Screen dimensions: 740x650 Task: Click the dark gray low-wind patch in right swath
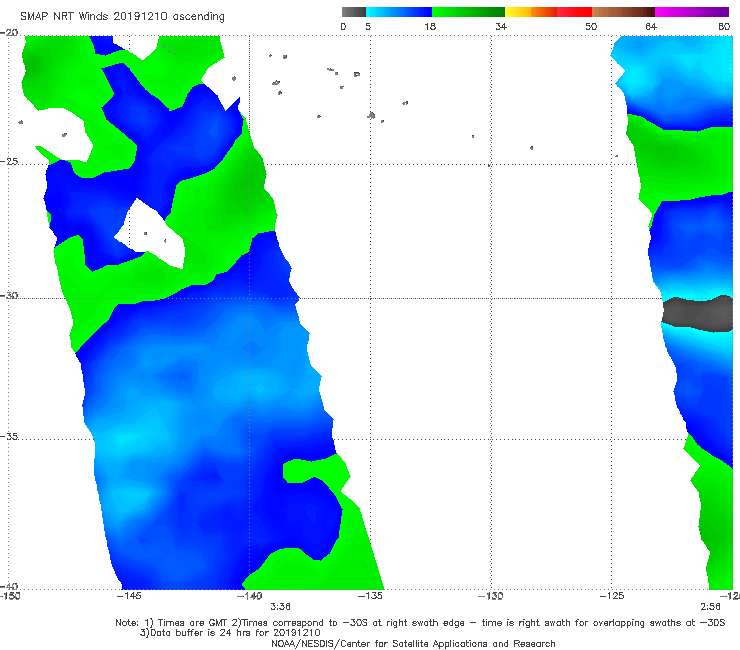(698, 314)
